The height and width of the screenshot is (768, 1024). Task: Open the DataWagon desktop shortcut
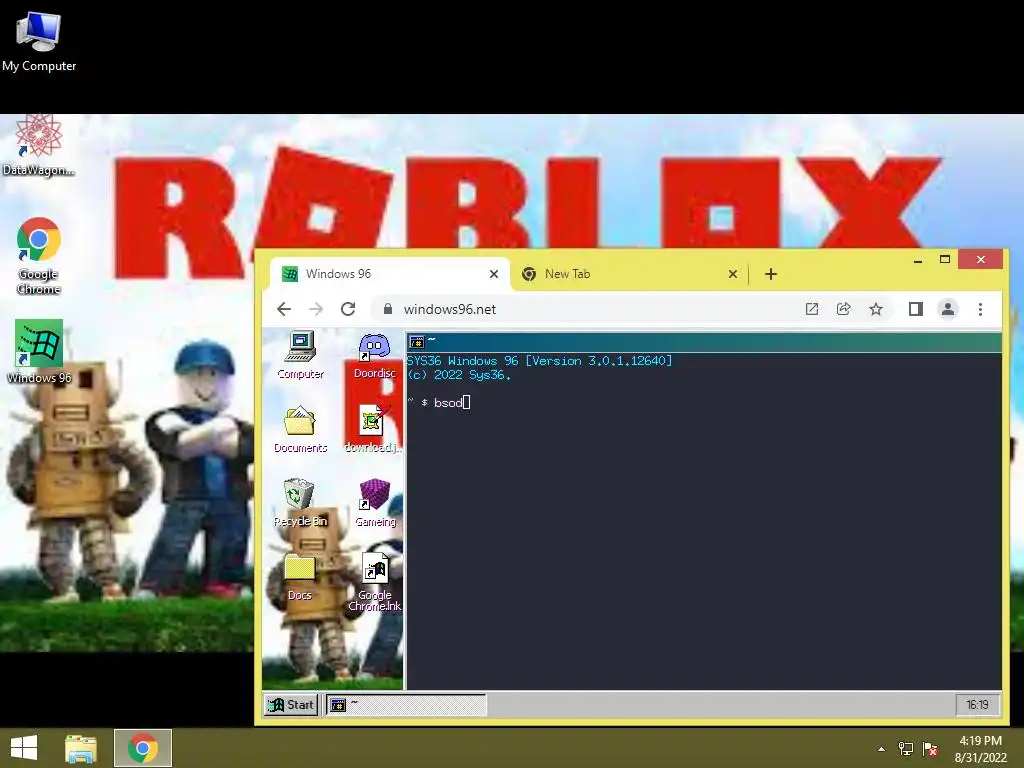pyautogui.click(x=39, y=145)
